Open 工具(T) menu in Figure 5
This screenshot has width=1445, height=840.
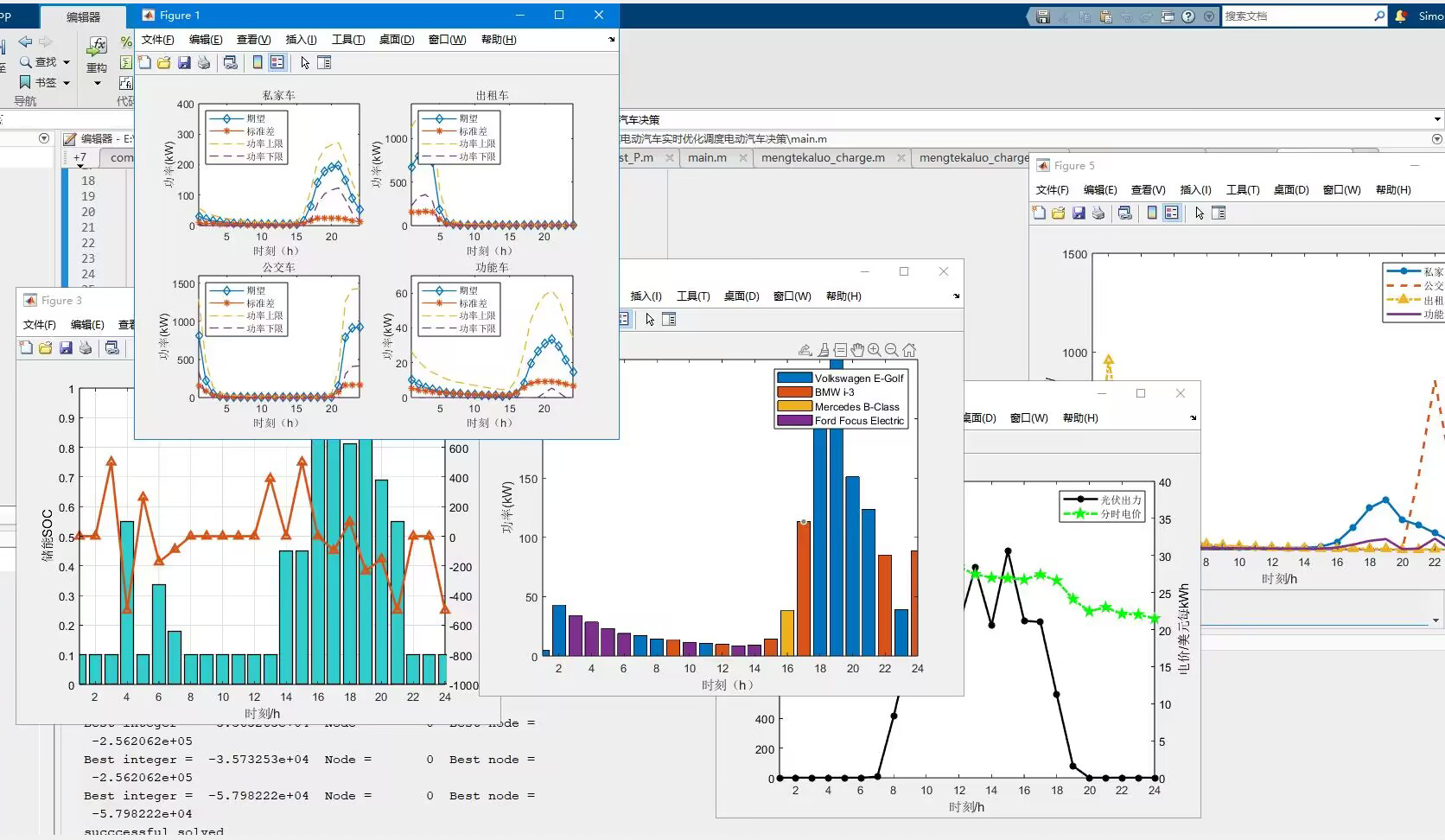click(1243, 190)
